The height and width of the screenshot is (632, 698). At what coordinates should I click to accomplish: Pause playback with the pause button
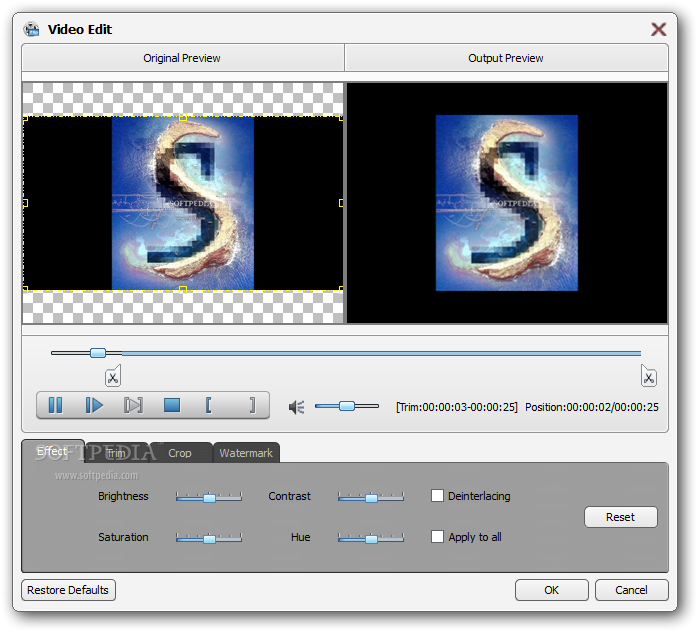tap(56, 405)
